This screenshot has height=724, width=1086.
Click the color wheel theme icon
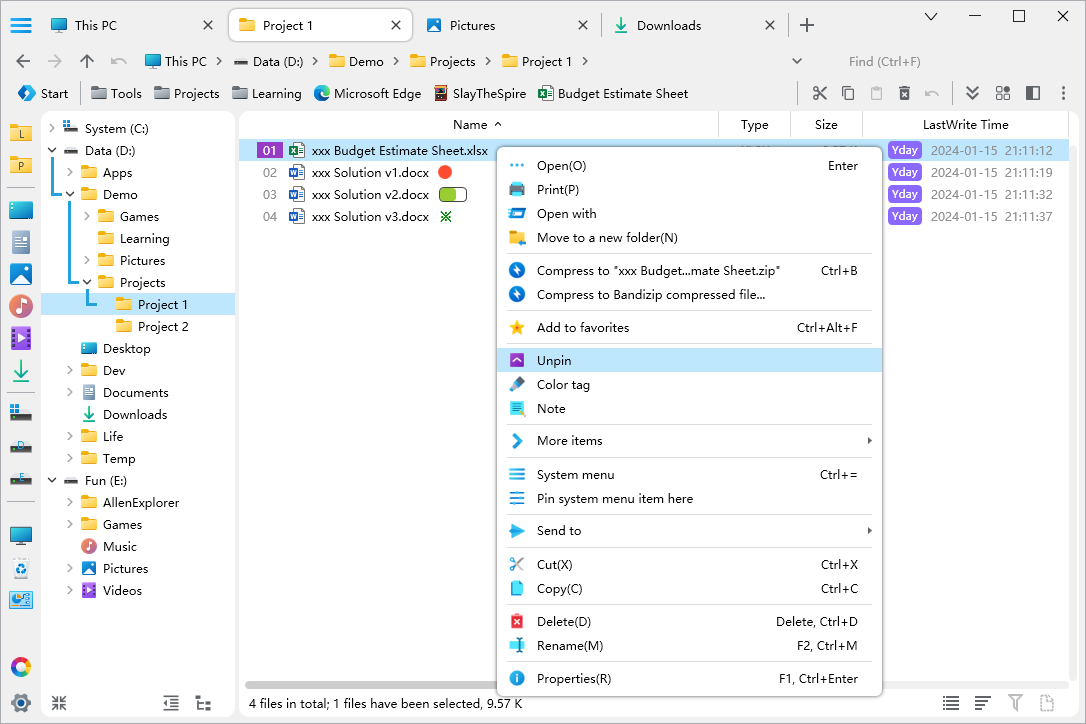[x=21, y=667]
